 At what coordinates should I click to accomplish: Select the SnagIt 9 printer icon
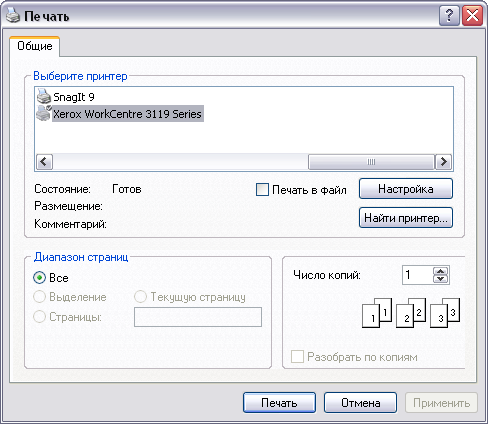44,96
